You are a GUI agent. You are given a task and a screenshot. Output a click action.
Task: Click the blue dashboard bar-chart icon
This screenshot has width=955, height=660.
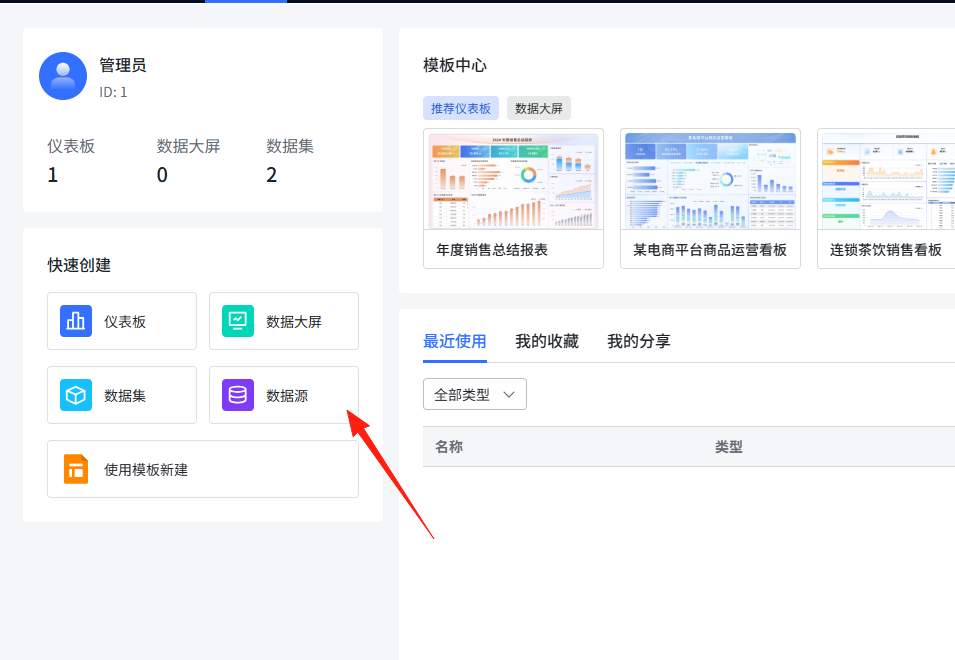76,321
